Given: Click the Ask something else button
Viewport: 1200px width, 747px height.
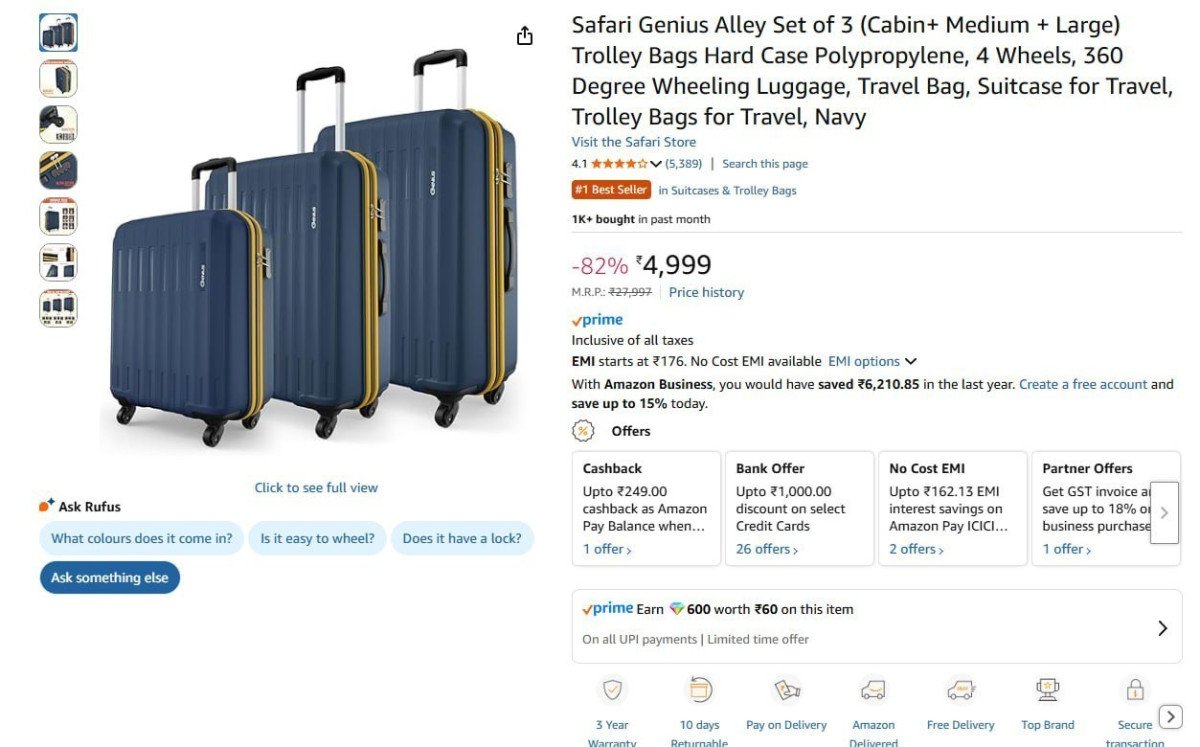Looking at the screenshot, I should point(109,577).
